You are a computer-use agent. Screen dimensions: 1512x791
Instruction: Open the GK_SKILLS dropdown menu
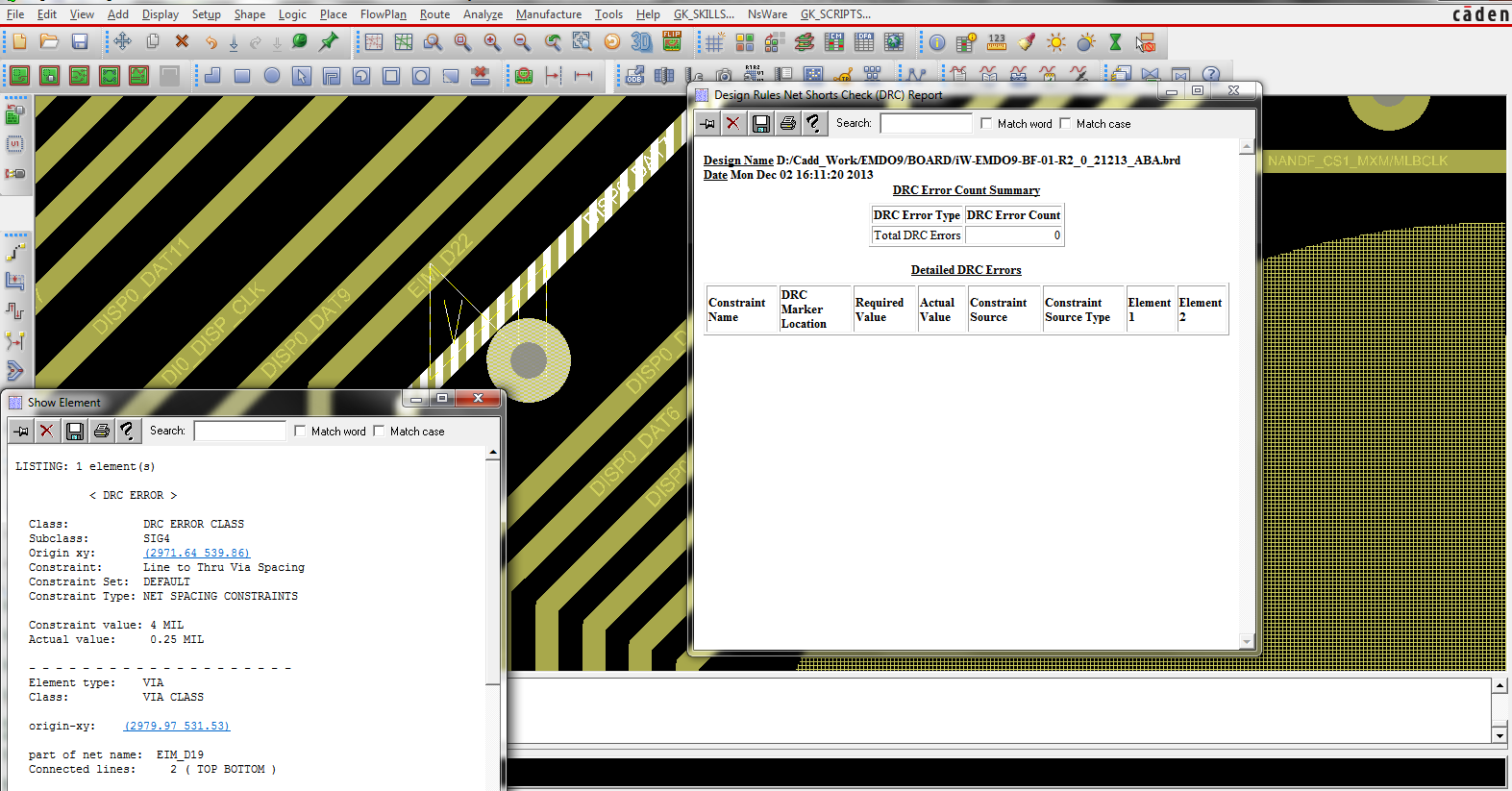[704, 14]
